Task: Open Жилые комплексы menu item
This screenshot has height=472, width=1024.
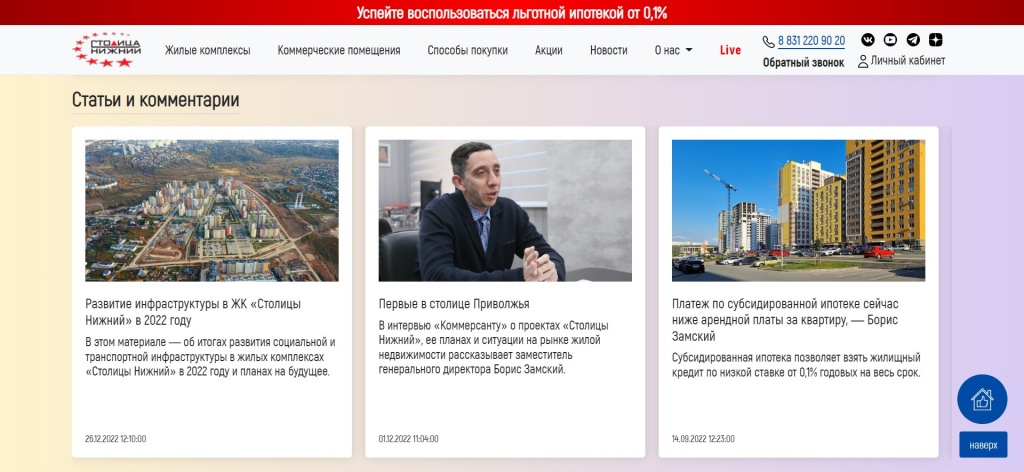Action: [x=207, y=50]
